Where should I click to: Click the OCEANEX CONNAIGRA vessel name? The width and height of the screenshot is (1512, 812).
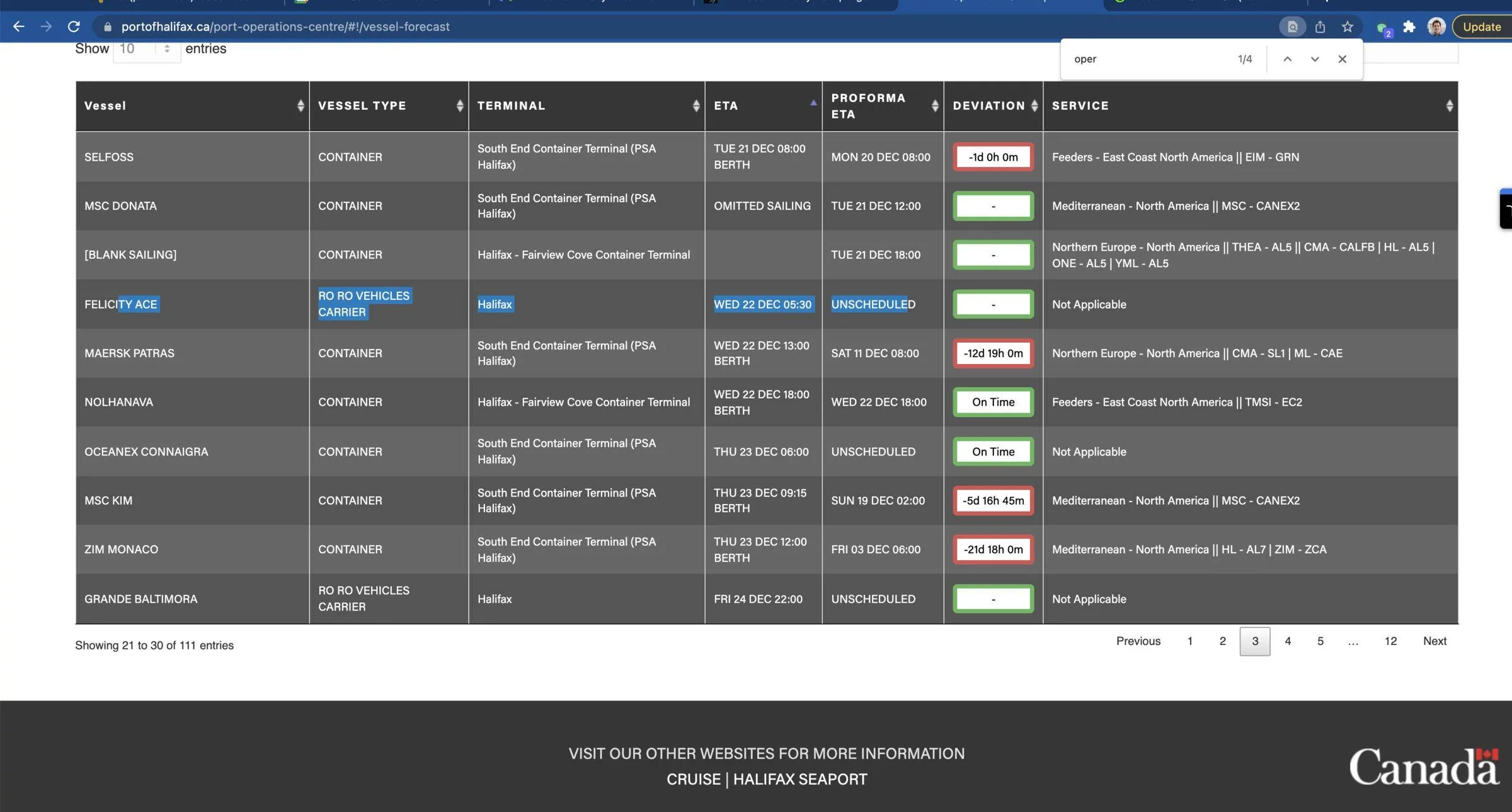coord(146,452)
